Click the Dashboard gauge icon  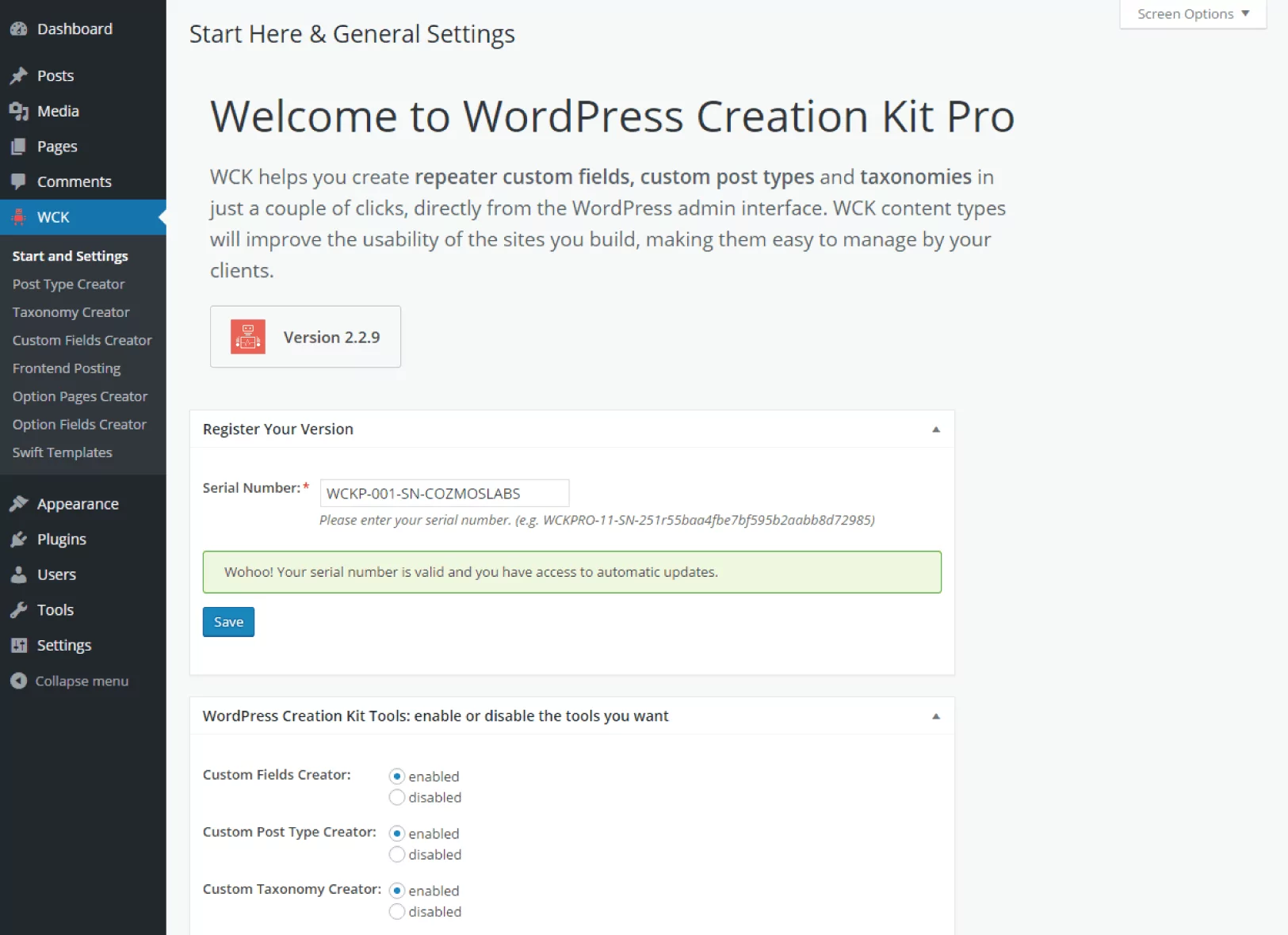[19, 29]
